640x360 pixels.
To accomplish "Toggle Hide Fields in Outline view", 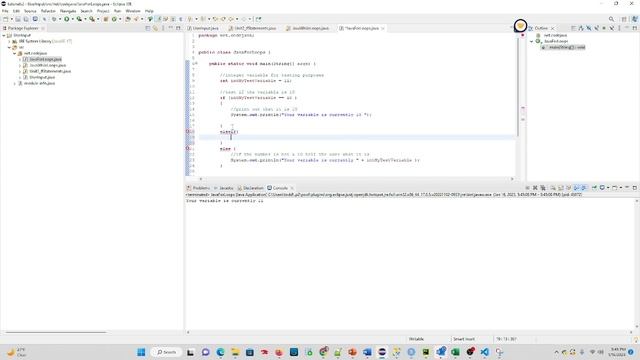I will click(x=589, y=28).
